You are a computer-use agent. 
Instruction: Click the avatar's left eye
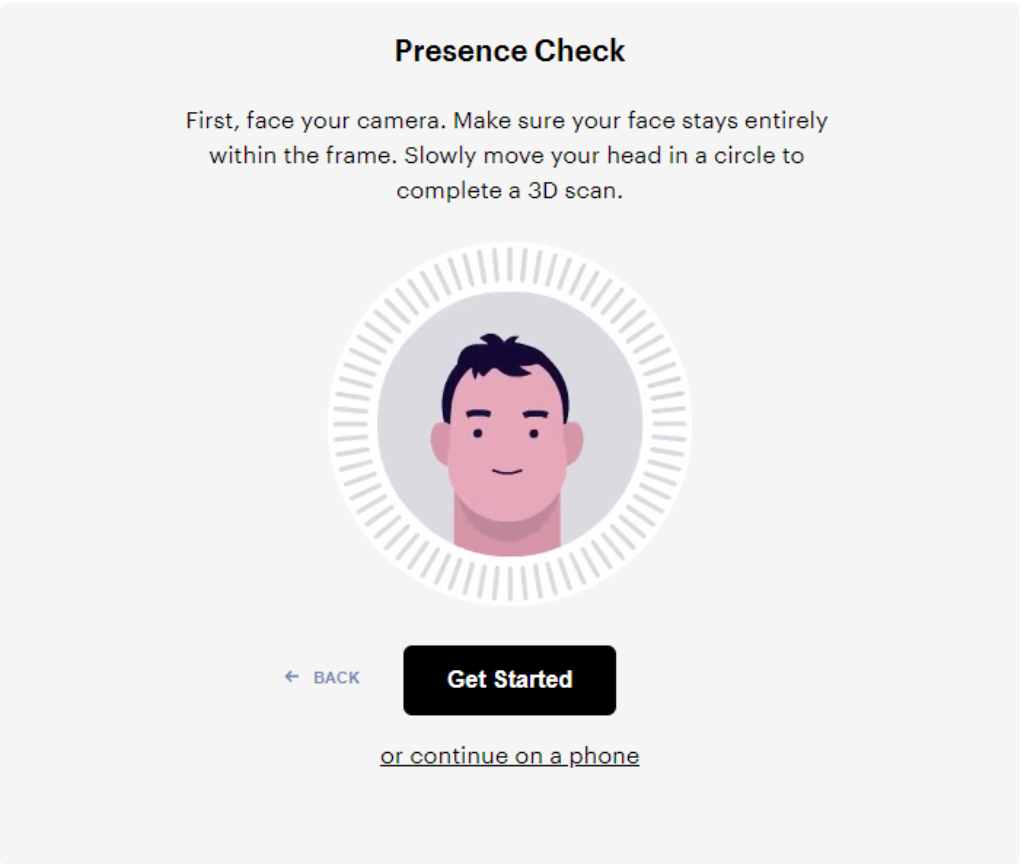tap(478, 433)
